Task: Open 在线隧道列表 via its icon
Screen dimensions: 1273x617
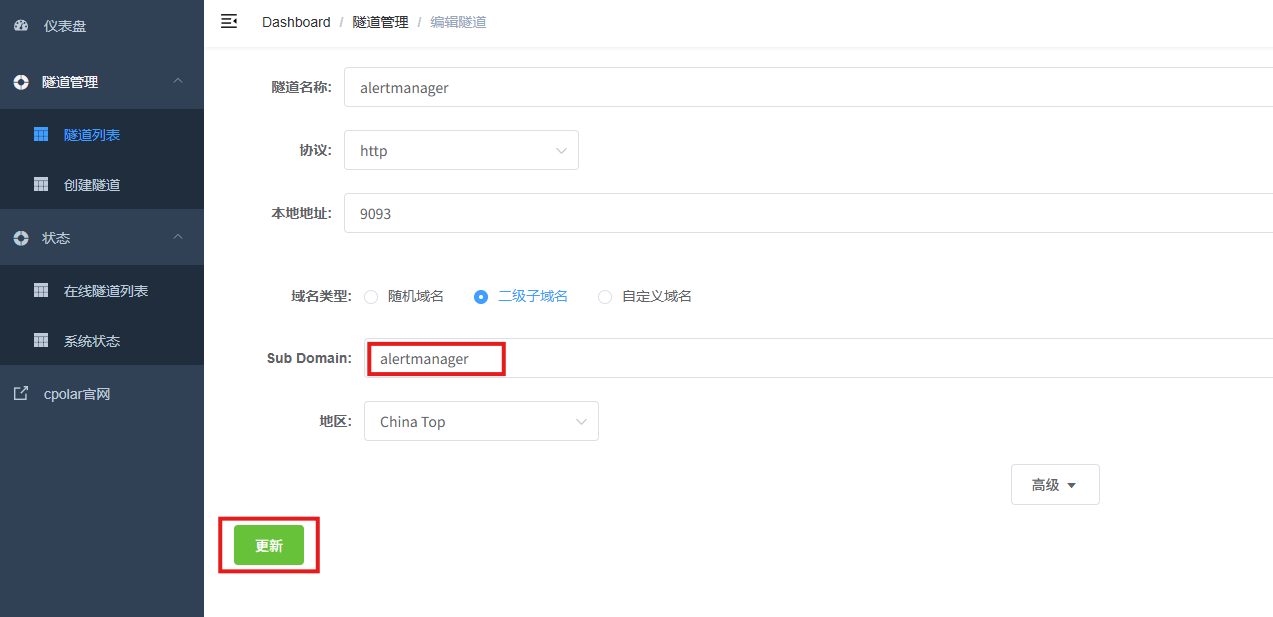Action: click(41, 289)
